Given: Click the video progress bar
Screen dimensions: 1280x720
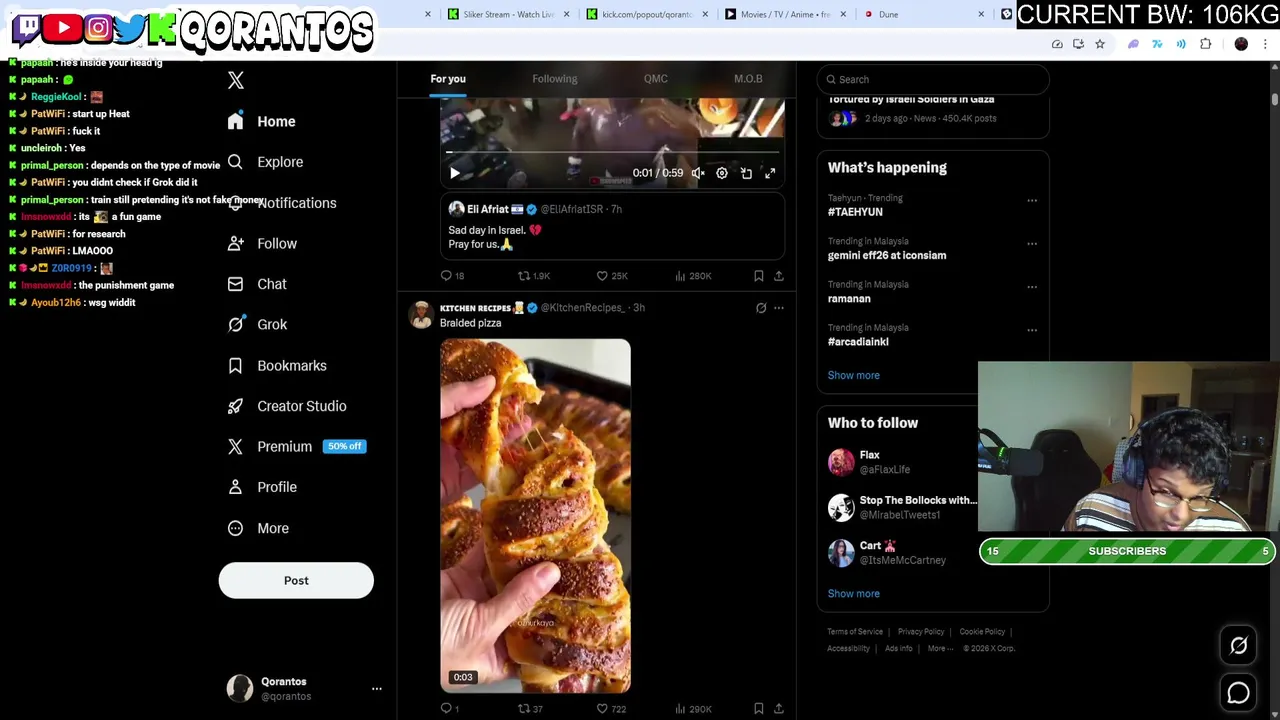Looking at the screenshot, I should pos(612,153).
